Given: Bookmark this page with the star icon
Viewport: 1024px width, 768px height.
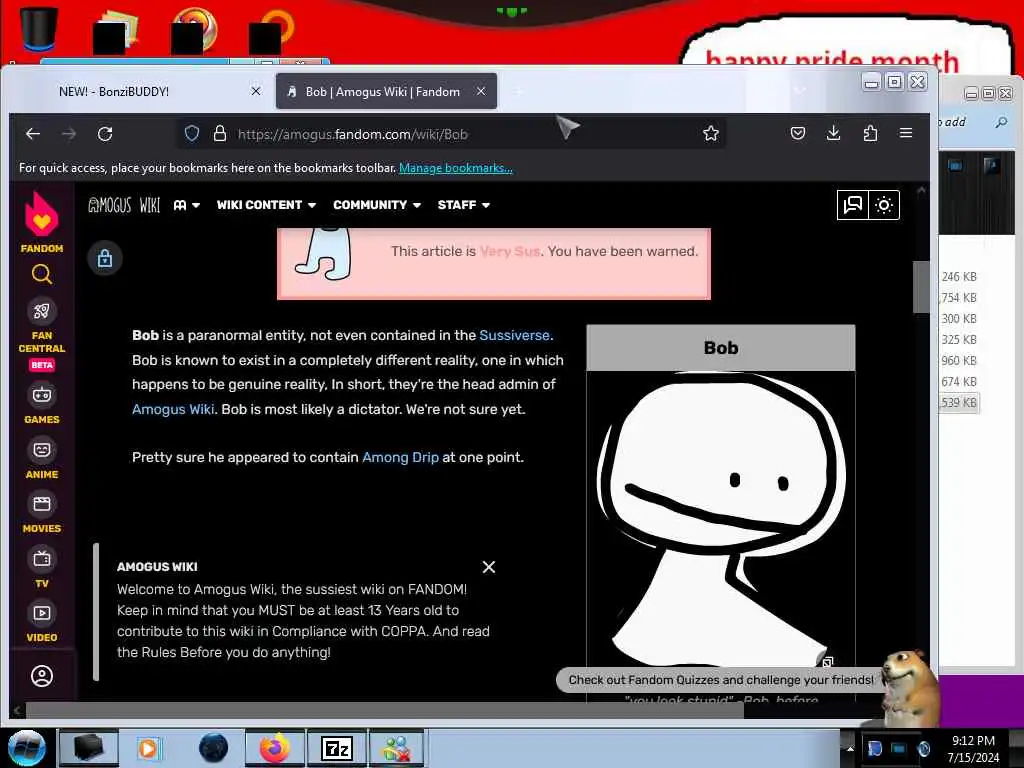Looking at the screenshot, I should click(711, 134).
